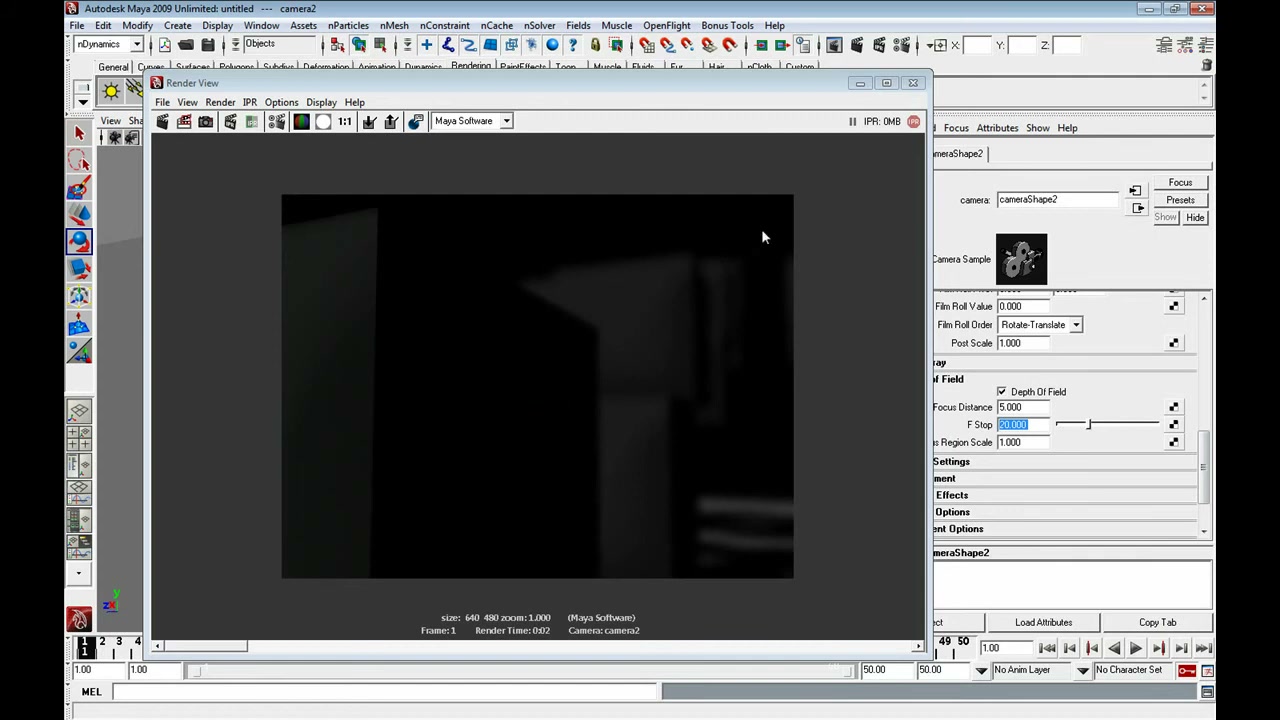The image size is (1280, 720).
Task: Click the question mark snap icon in status line
Action: point(573,45)
